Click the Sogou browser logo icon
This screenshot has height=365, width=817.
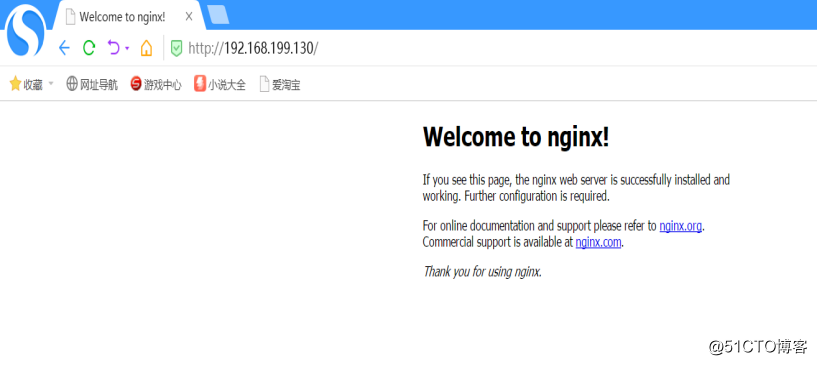26,30
